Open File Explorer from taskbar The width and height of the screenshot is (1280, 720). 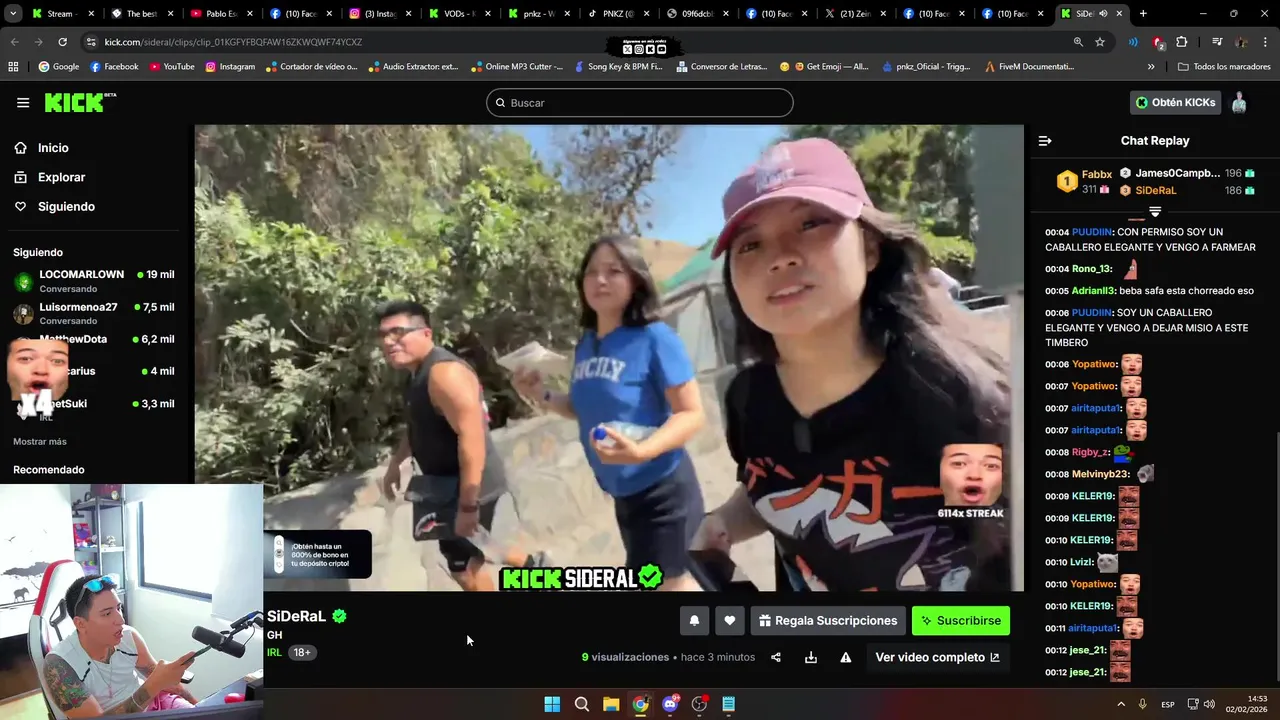pyautogui.click(x=611, y=704)
